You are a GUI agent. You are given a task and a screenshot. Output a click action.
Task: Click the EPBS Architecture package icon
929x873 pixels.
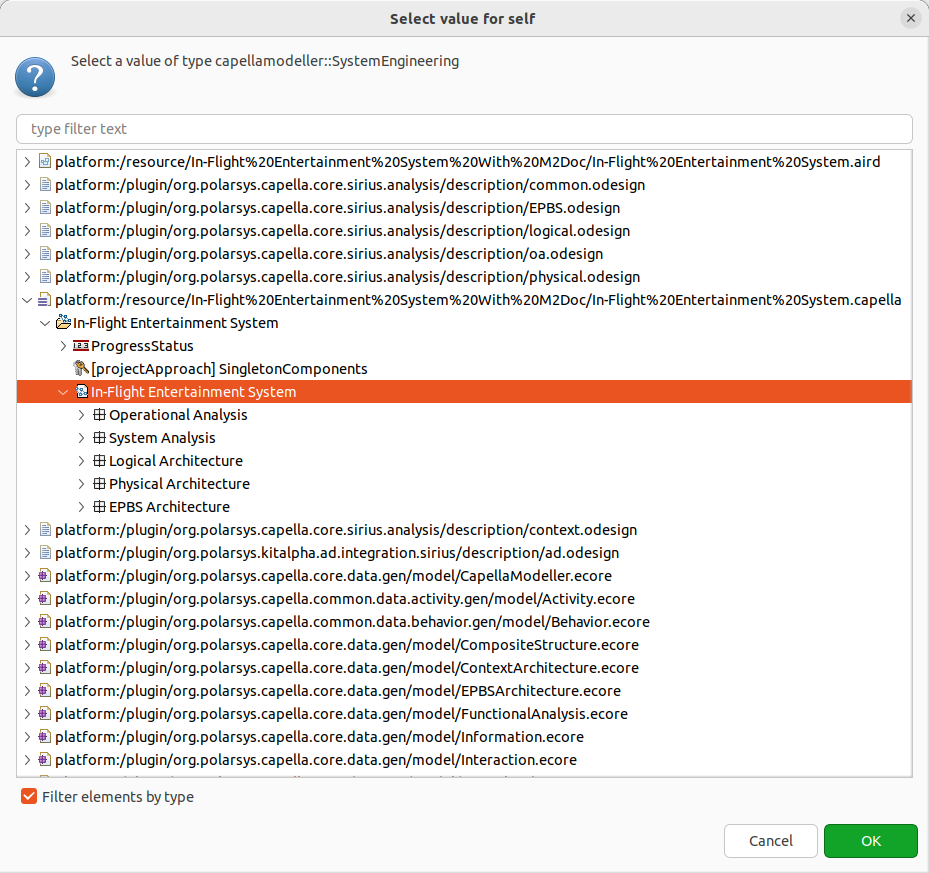click(99, 507)
